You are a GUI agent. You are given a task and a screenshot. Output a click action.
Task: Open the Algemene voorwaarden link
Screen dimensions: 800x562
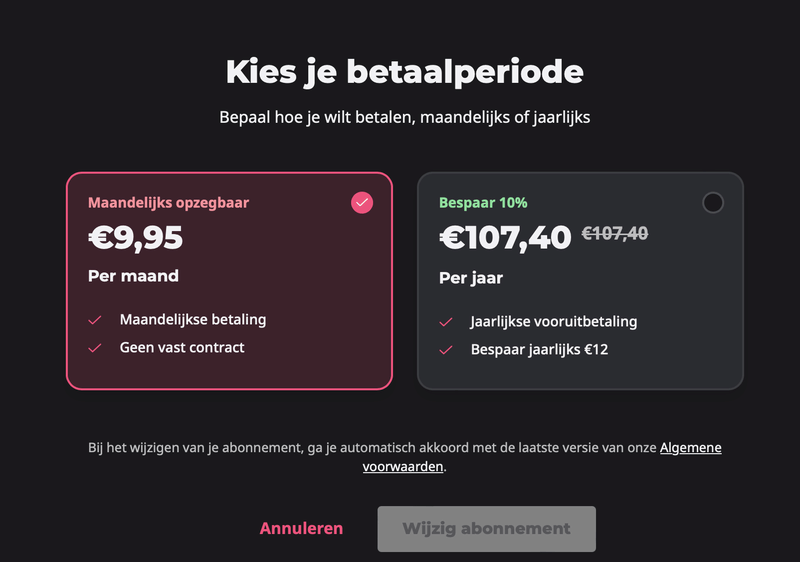pos(690,448)
